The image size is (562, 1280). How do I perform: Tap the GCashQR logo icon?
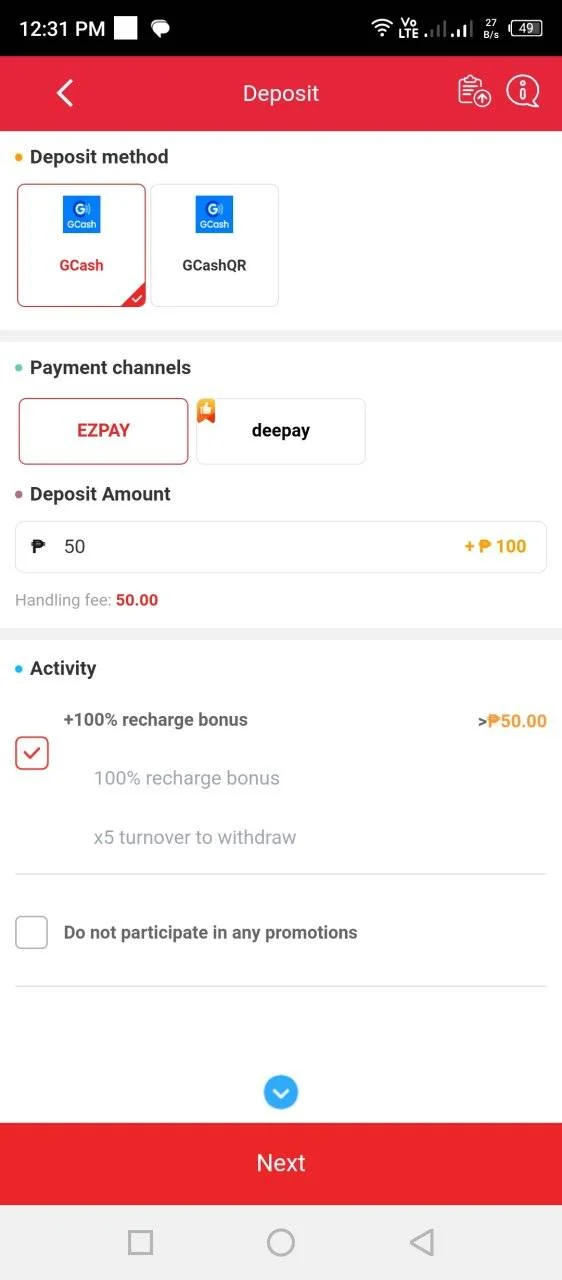[214, 215]
